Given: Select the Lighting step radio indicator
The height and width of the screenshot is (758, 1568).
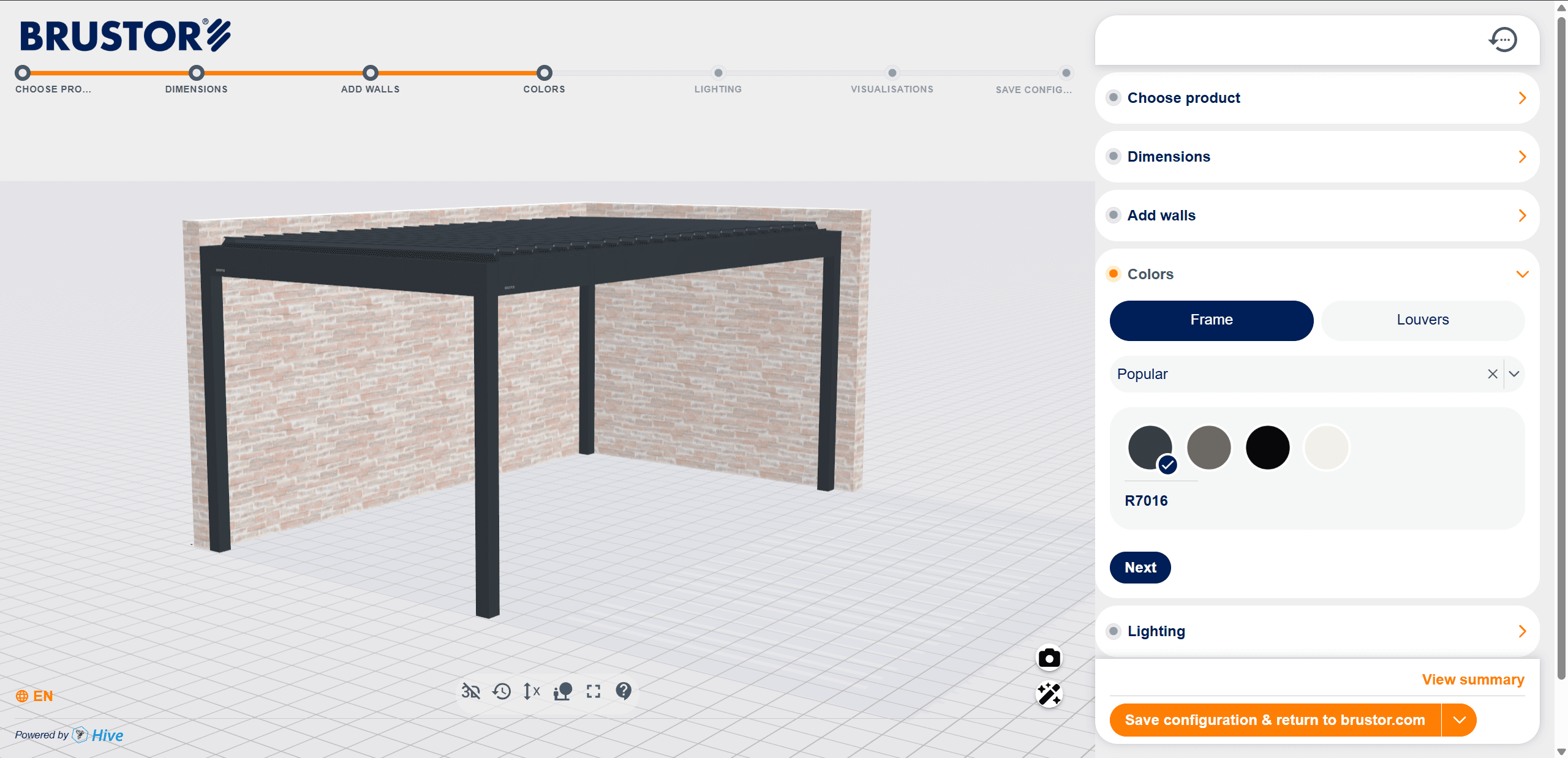Looking at the screenshot, I should (x=1113, y=631).
